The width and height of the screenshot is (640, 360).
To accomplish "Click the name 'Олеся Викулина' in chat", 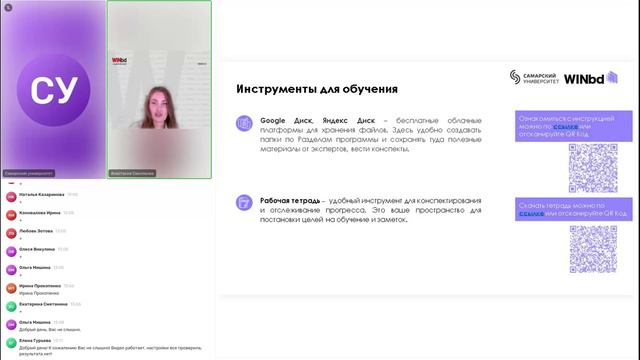I will tap(37, 249).
